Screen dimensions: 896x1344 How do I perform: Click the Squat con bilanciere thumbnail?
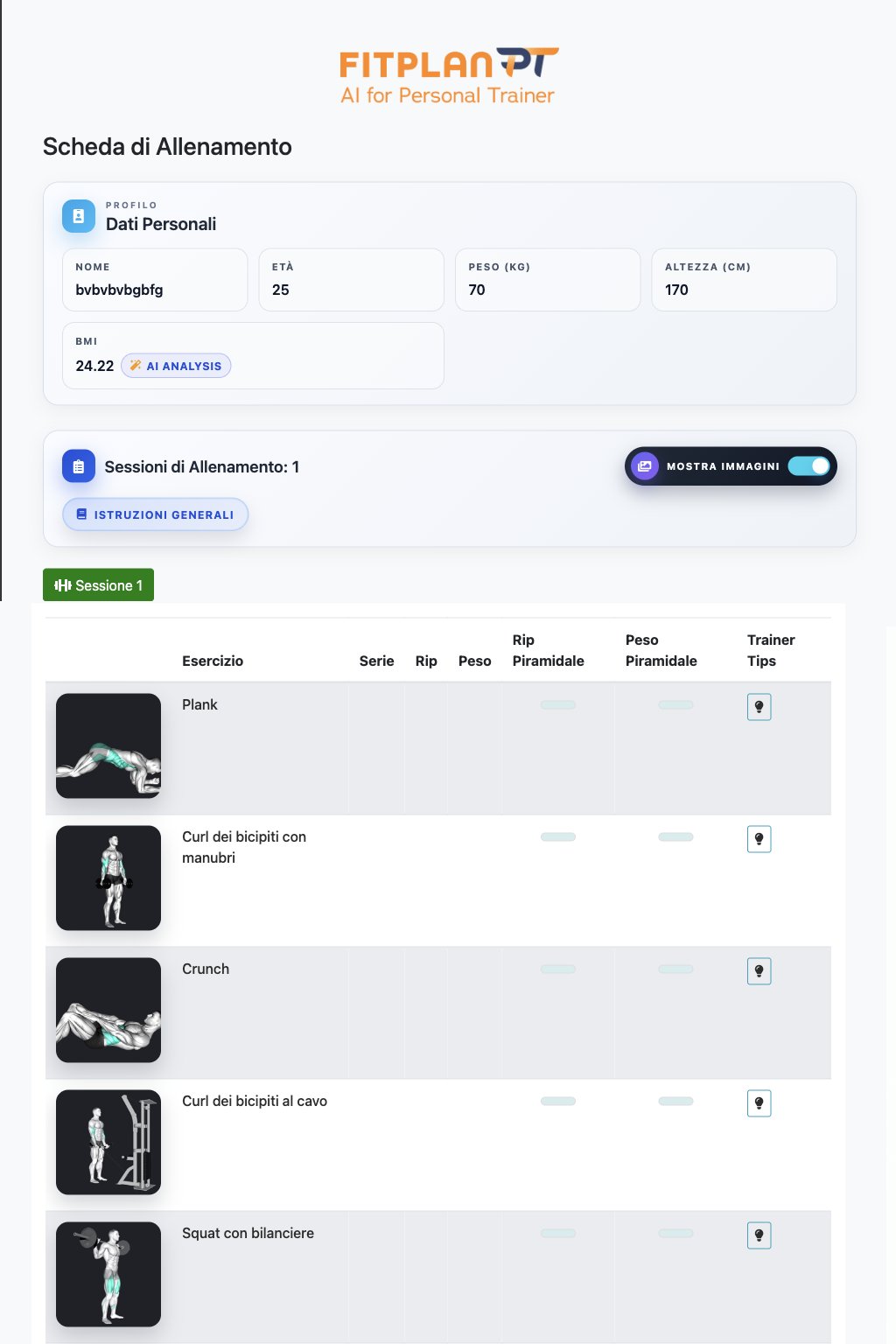(x=108, y=1275)
